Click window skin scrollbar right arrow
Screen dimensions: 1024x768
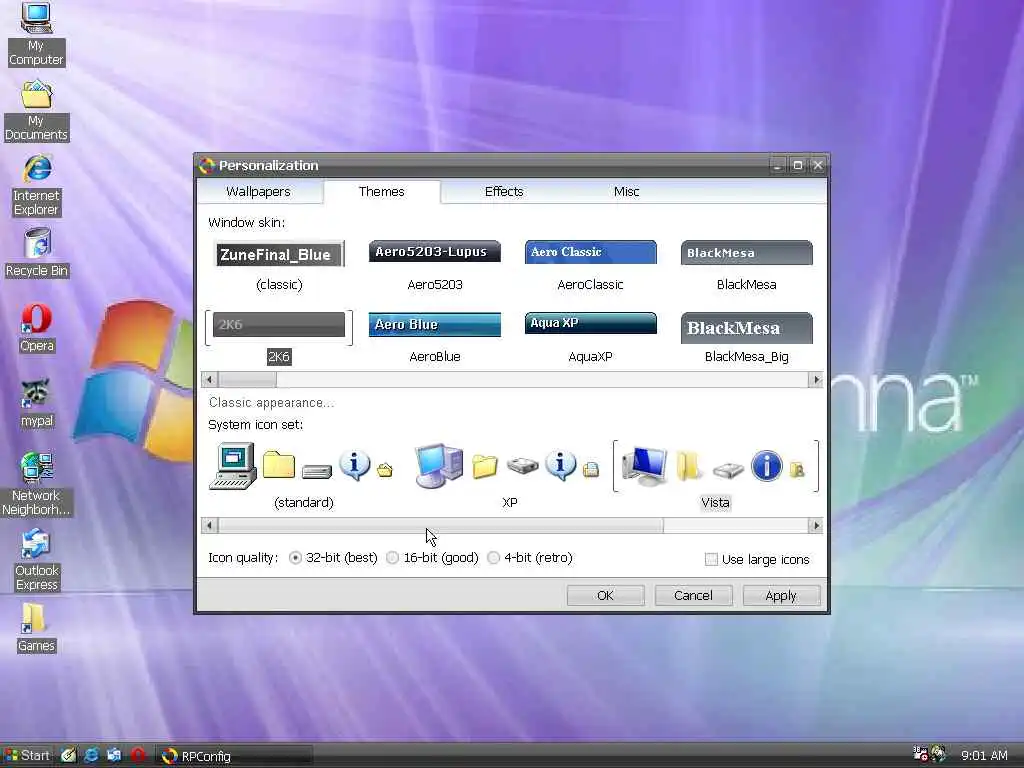point(816,379)
